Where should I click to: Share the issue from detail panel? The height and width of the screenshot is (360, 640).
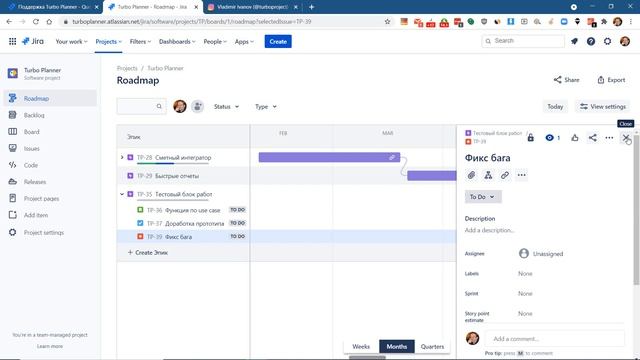pyautogui.click(x=592, y=138)
